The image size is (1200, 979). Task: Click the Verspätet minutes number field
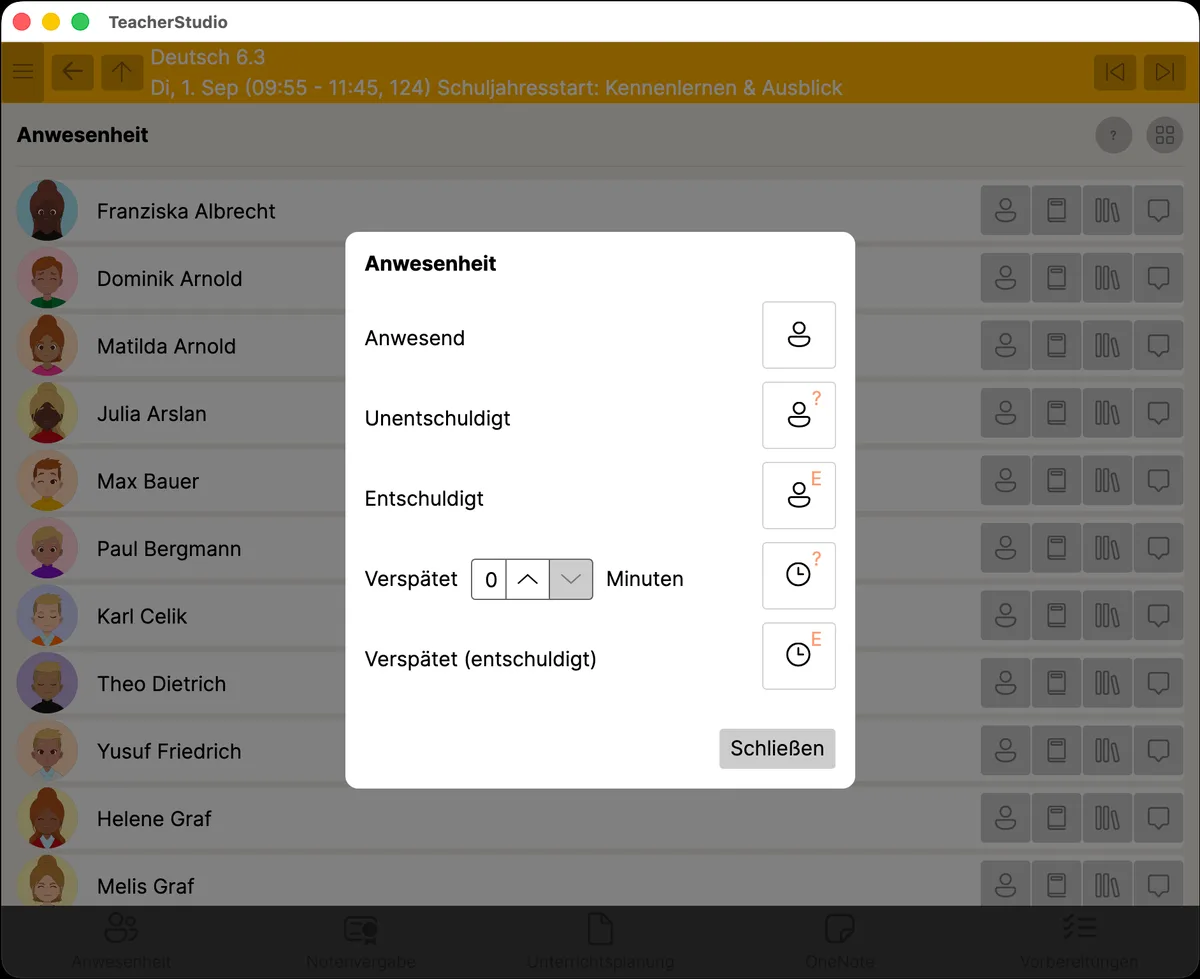(489, 579)
